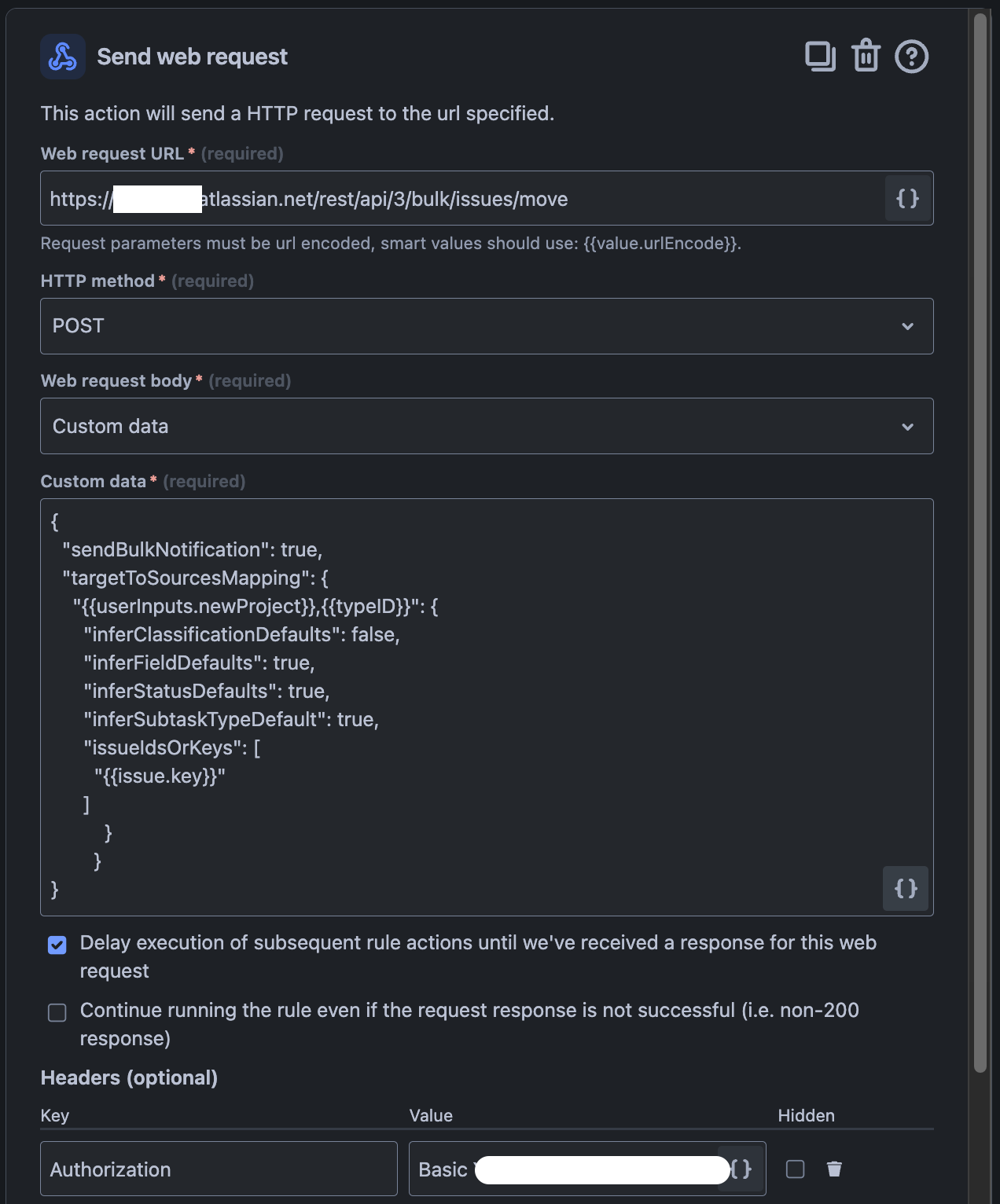Click the webhook icon next to Send web request
The width and height of the screenshot is (1000, 1204).
(x=62, y=56)
